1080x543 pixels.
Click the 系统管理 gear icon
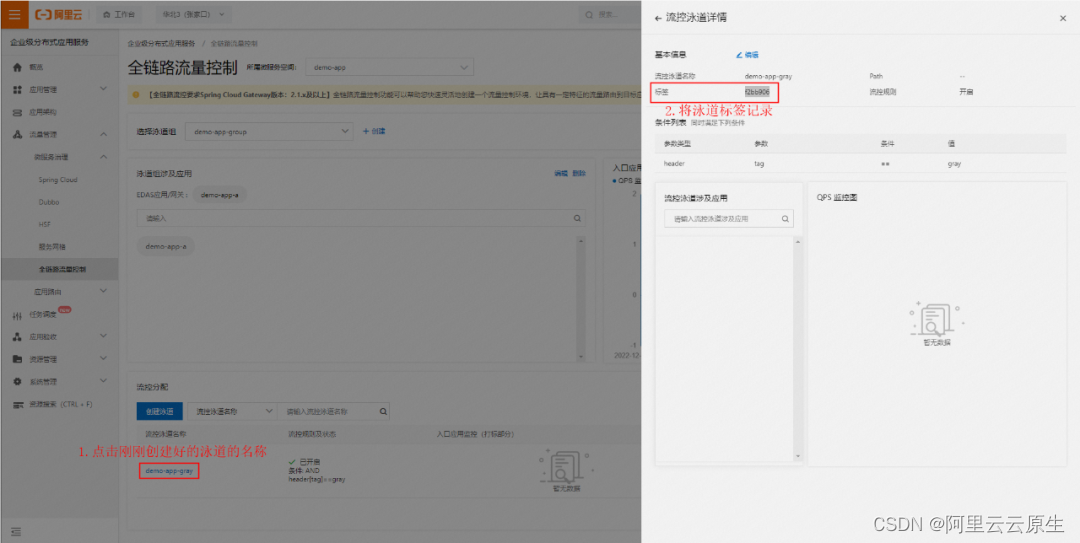click(x=18, y=381)
